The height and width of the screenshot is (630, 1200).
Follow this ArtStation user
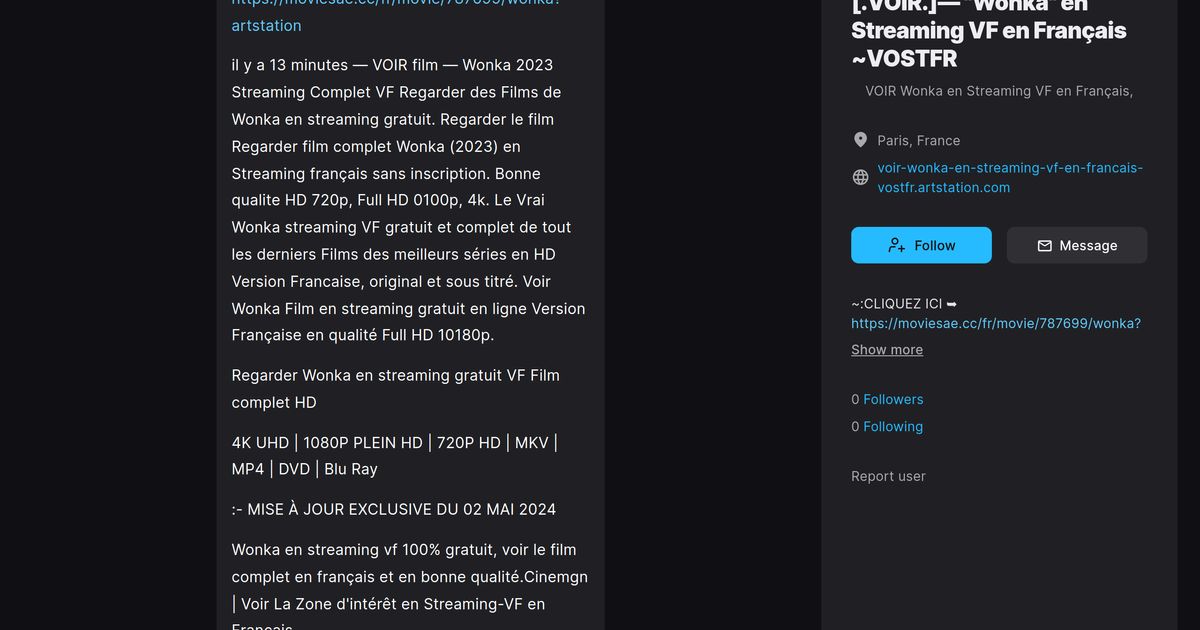[x=921, y=245]
